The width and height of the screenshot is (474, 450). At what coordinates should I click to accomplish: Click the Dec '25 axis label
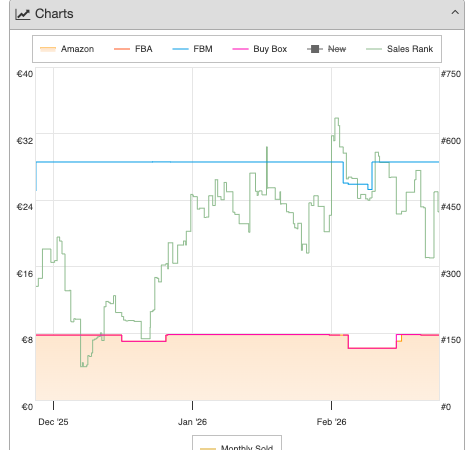[x=53, y=422]
